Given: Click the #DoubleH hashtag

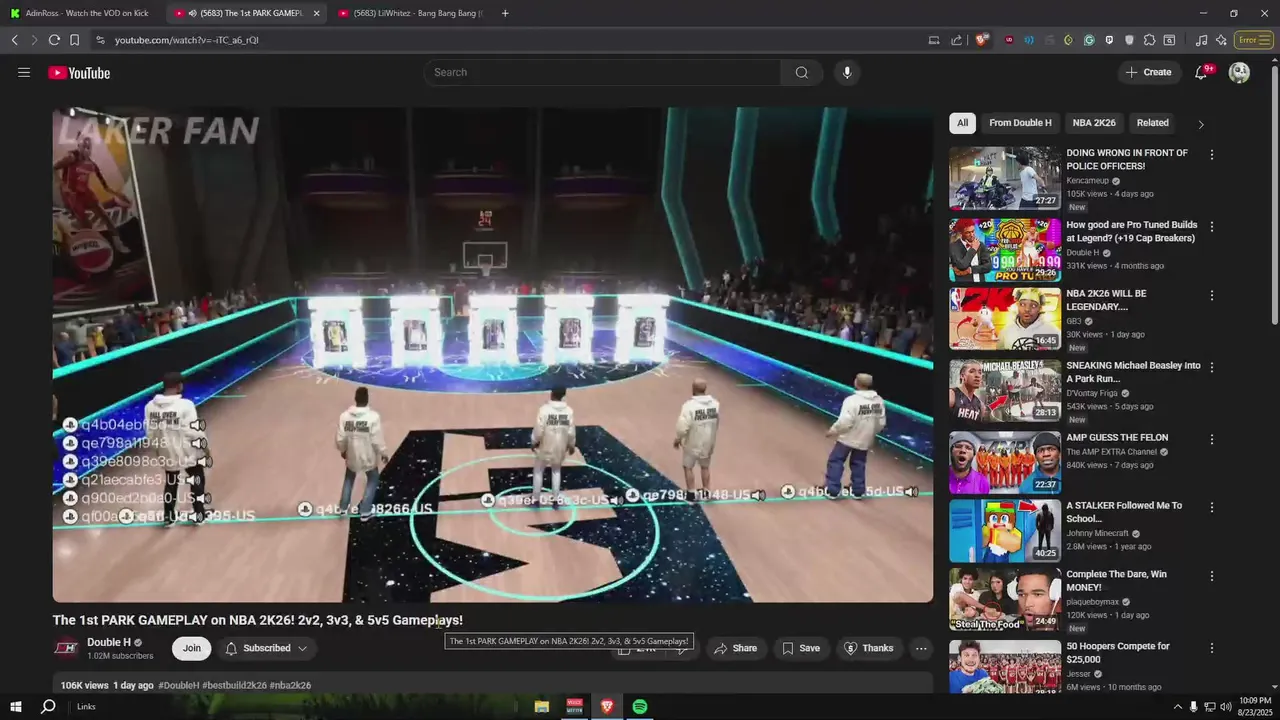Looking at the screenshot, I should click(179, 686).
